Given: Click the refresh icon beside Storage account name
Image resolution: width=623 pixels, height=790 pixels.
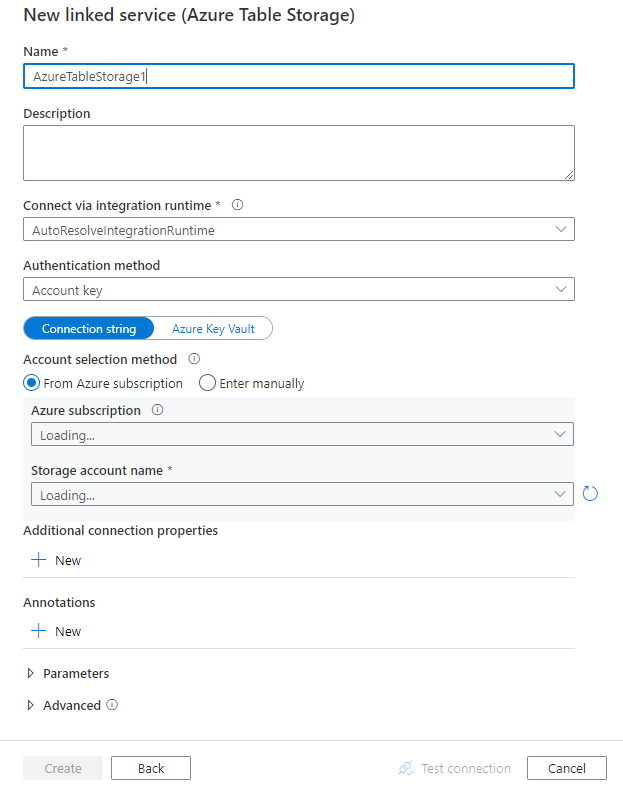Looking at the screenshot, I should [590, 494].
